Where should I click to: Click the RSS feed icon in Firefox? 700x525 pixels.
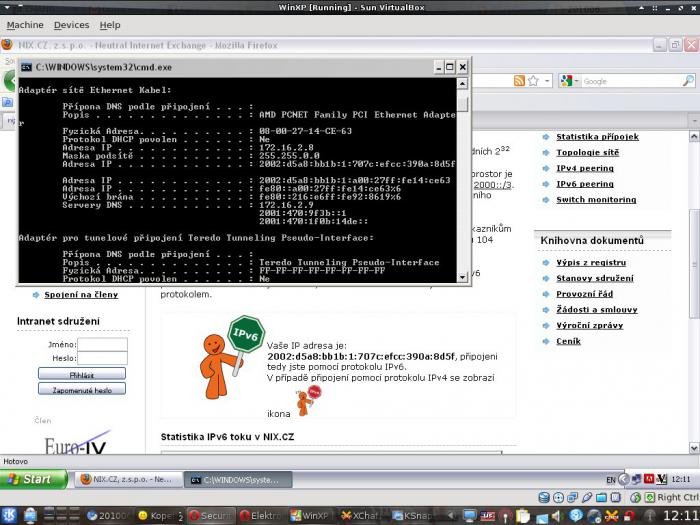[519, 81]
